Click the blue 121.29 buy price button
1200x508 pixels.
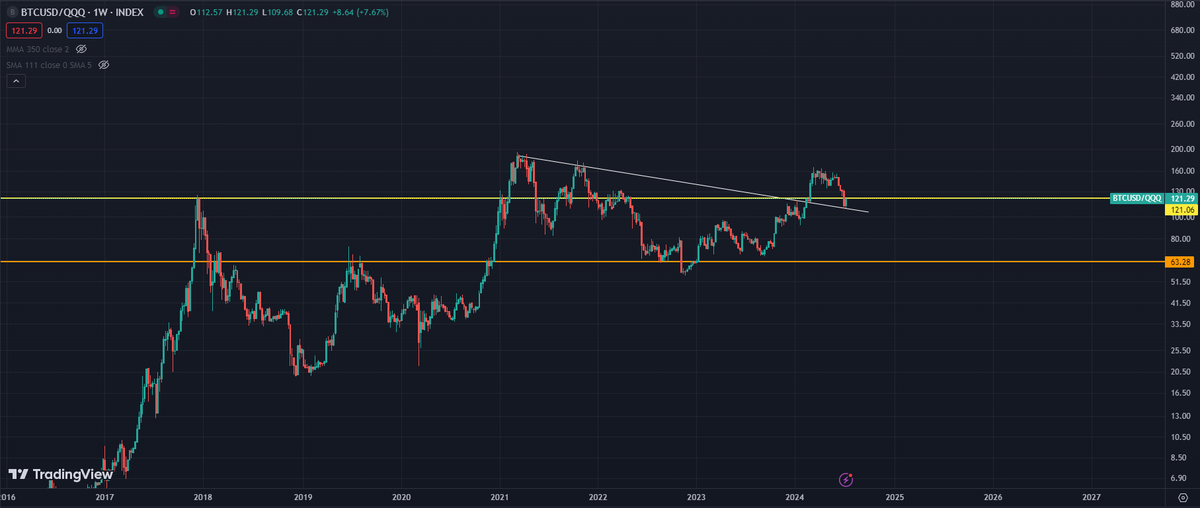tap(85, 30)
